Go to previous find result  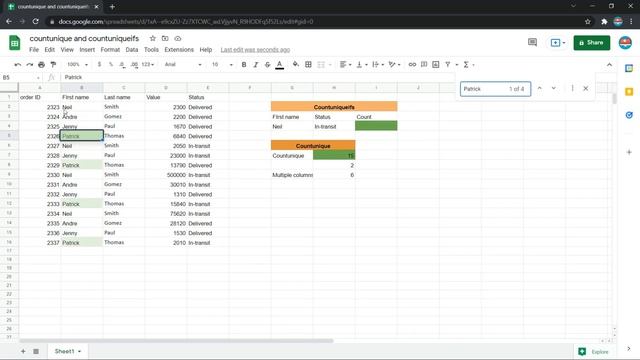(540, 88)
